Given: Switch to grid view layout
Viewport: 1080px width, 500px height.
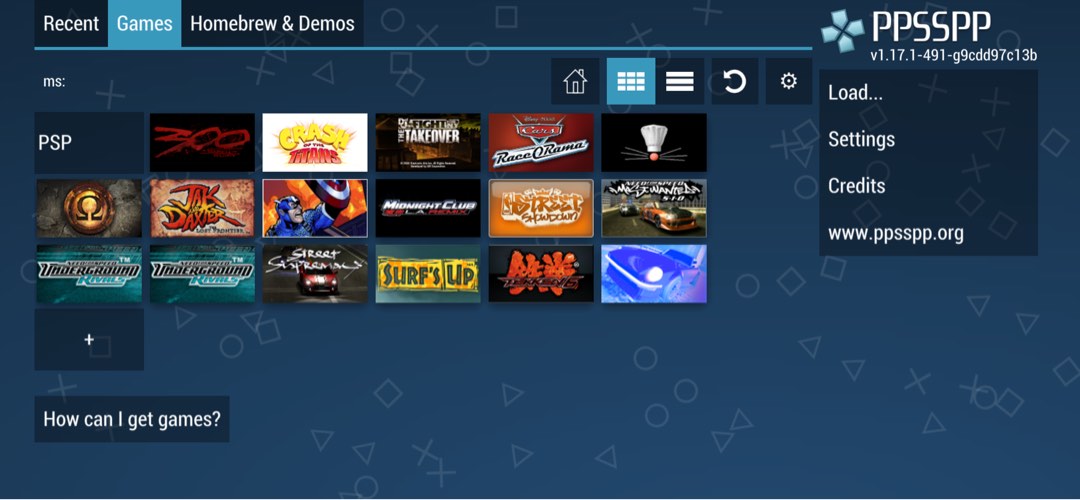Looking at the screenshot, I should [630, 81].
